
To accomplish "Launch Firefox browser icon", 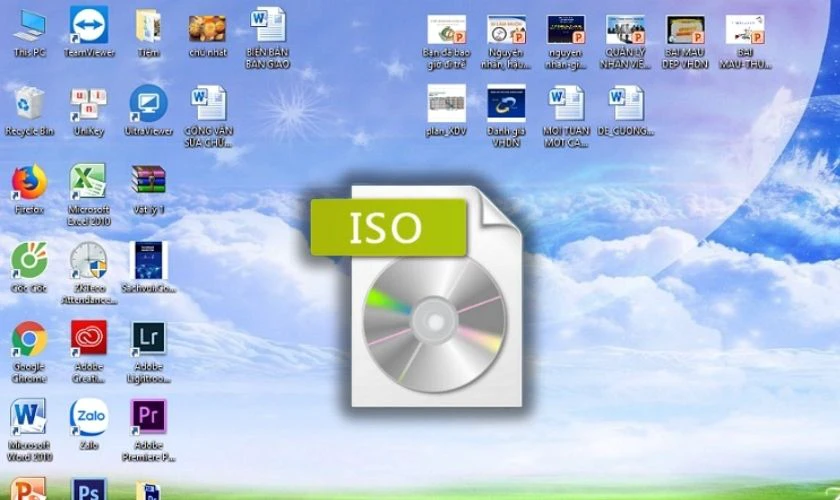I will click(x=29, y=182).
